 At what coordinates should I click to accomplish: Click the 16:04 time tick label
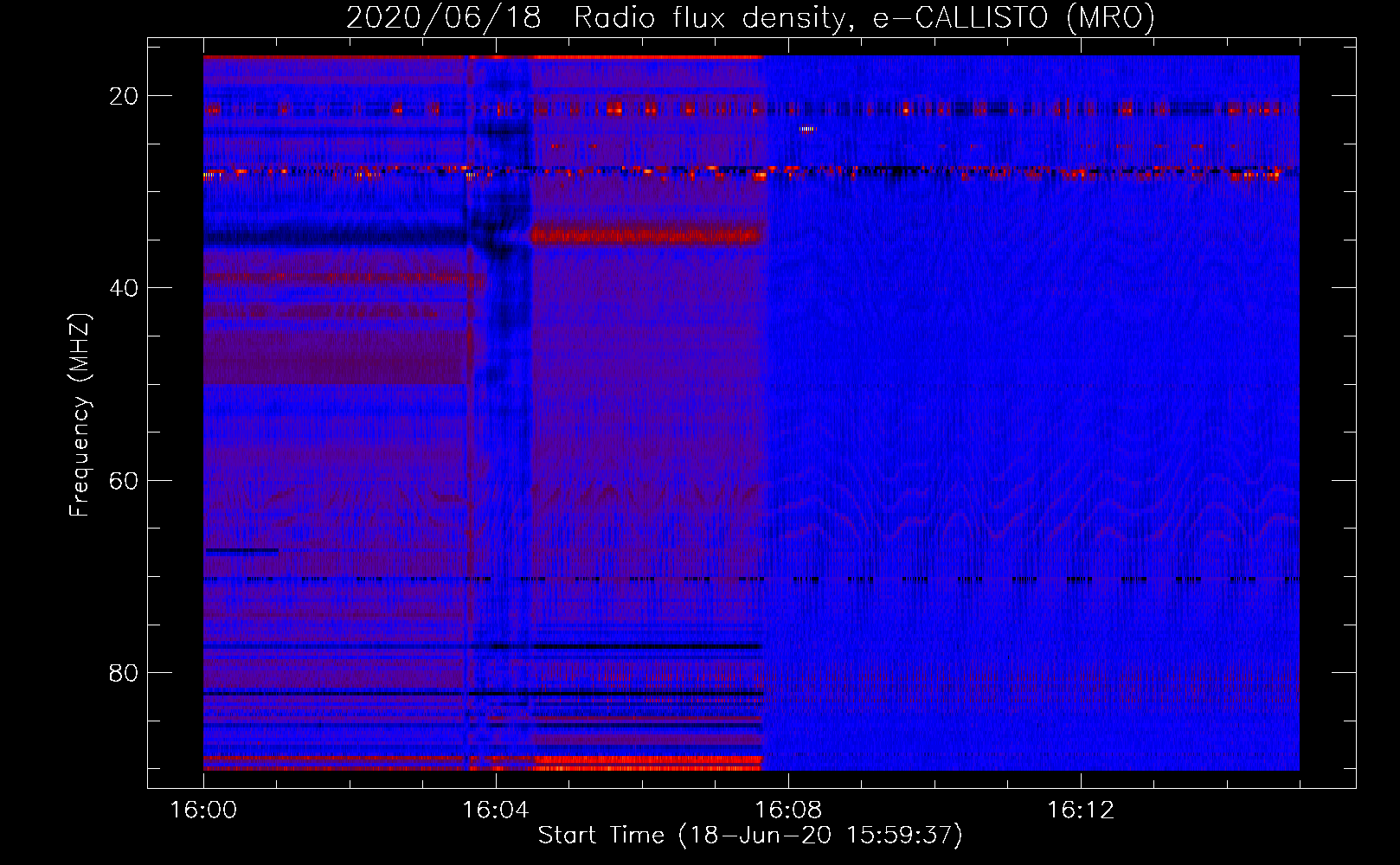(496, 811)
